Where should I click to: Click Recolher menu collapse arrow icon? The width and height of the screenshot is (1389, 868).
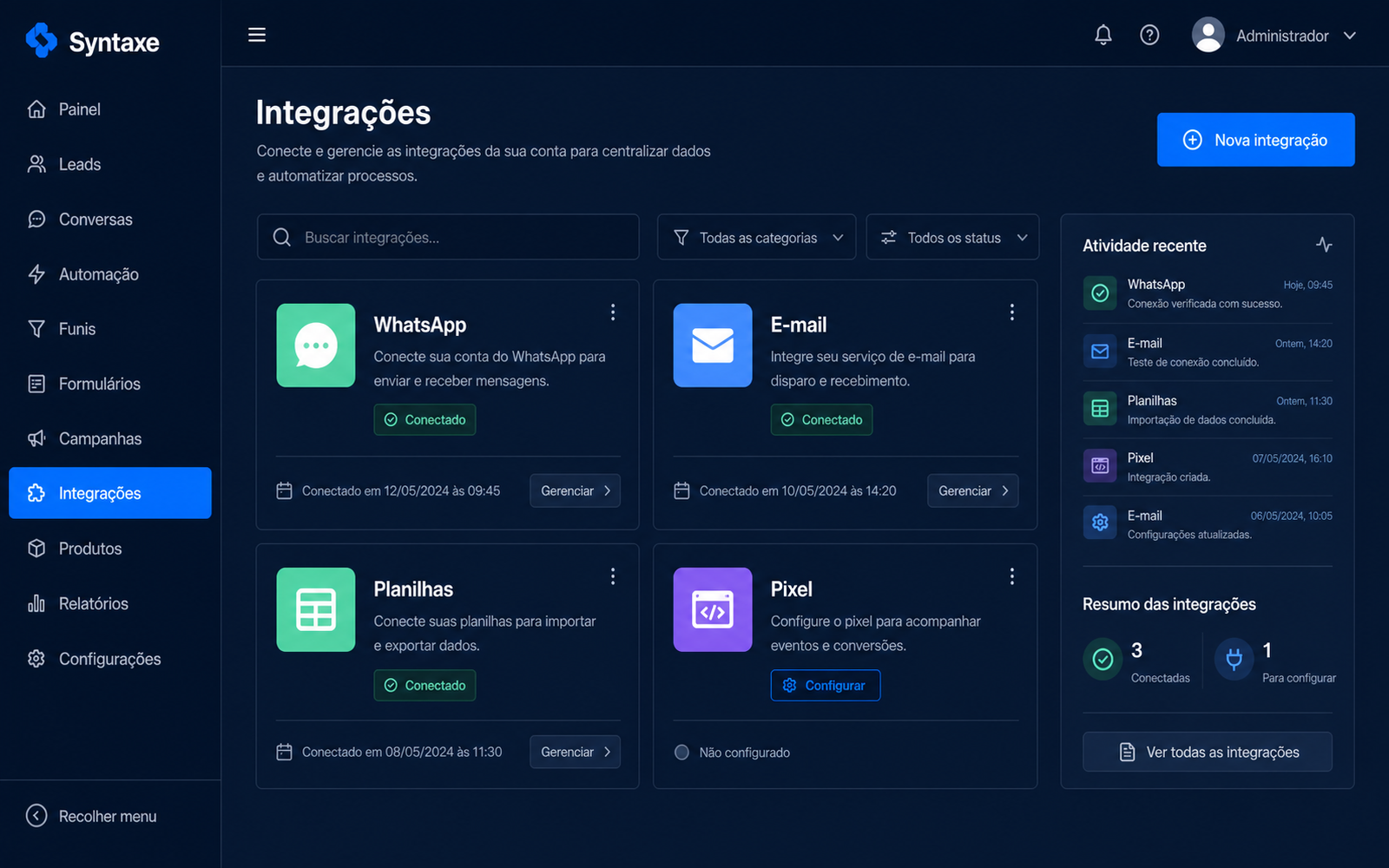(36, 816)
